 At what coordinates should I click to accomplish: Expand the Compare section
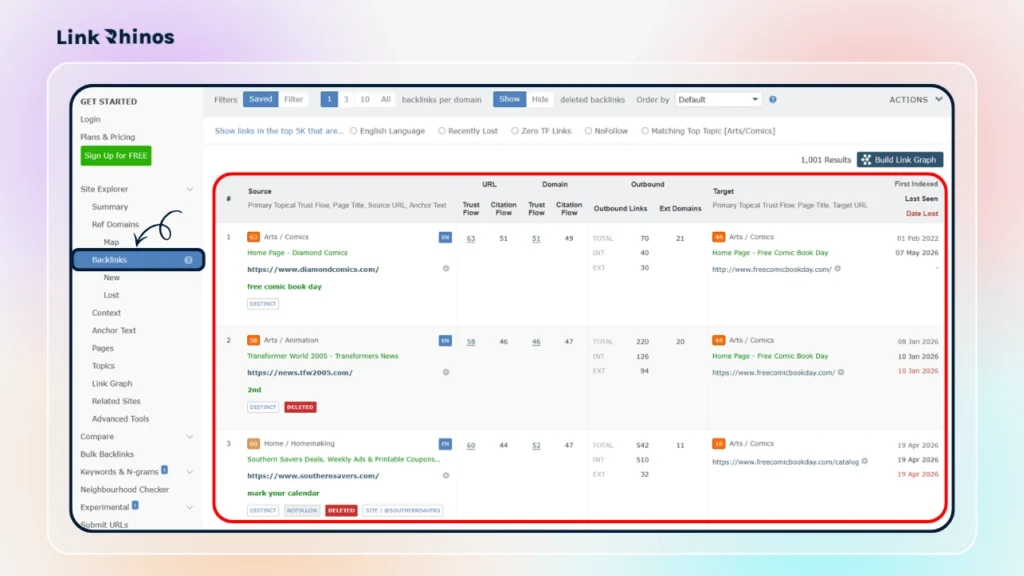pos(189,437)
